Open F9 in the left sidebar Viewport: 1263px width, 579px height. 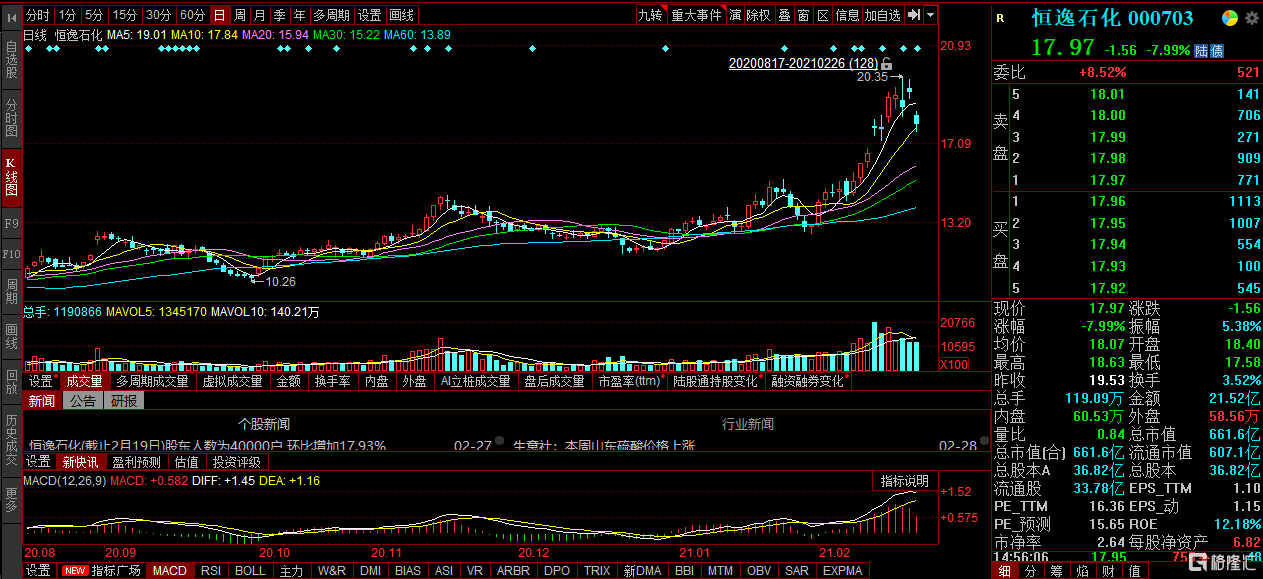pyautogui.click(x=11, y=223)
